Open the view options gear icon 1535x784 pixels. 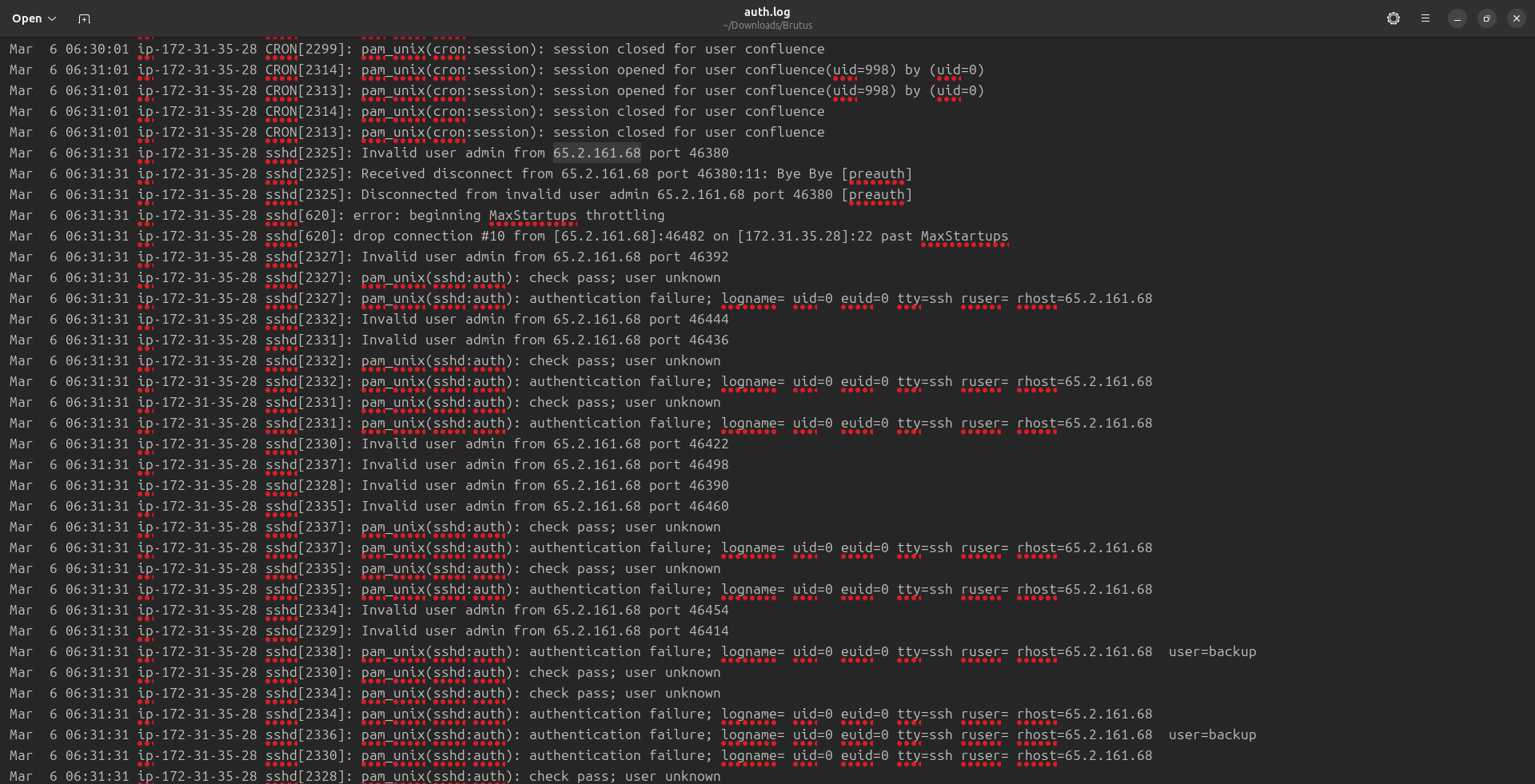coord(1393,18)
